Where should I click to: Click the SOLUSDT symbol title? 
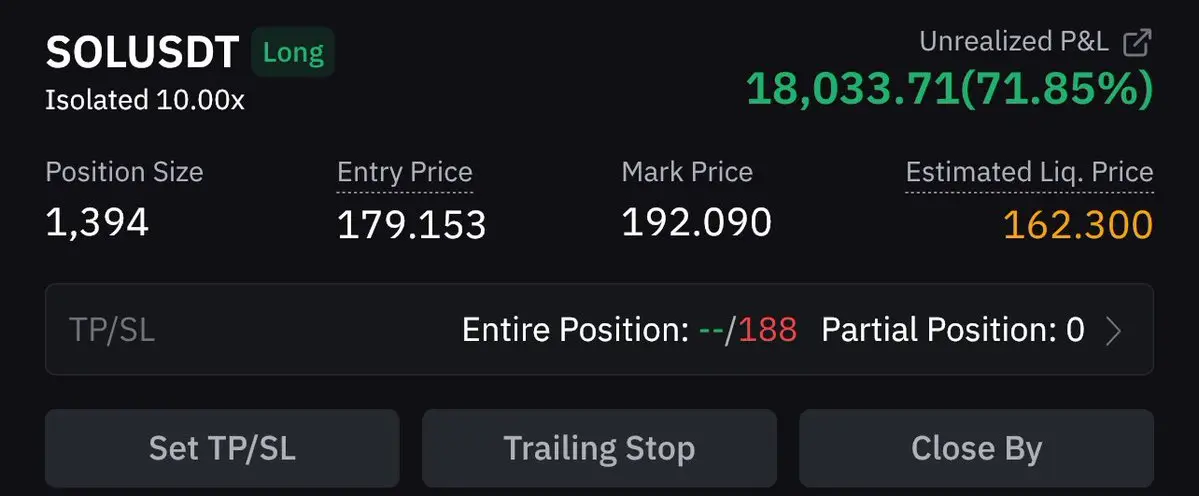coord(142,53)
